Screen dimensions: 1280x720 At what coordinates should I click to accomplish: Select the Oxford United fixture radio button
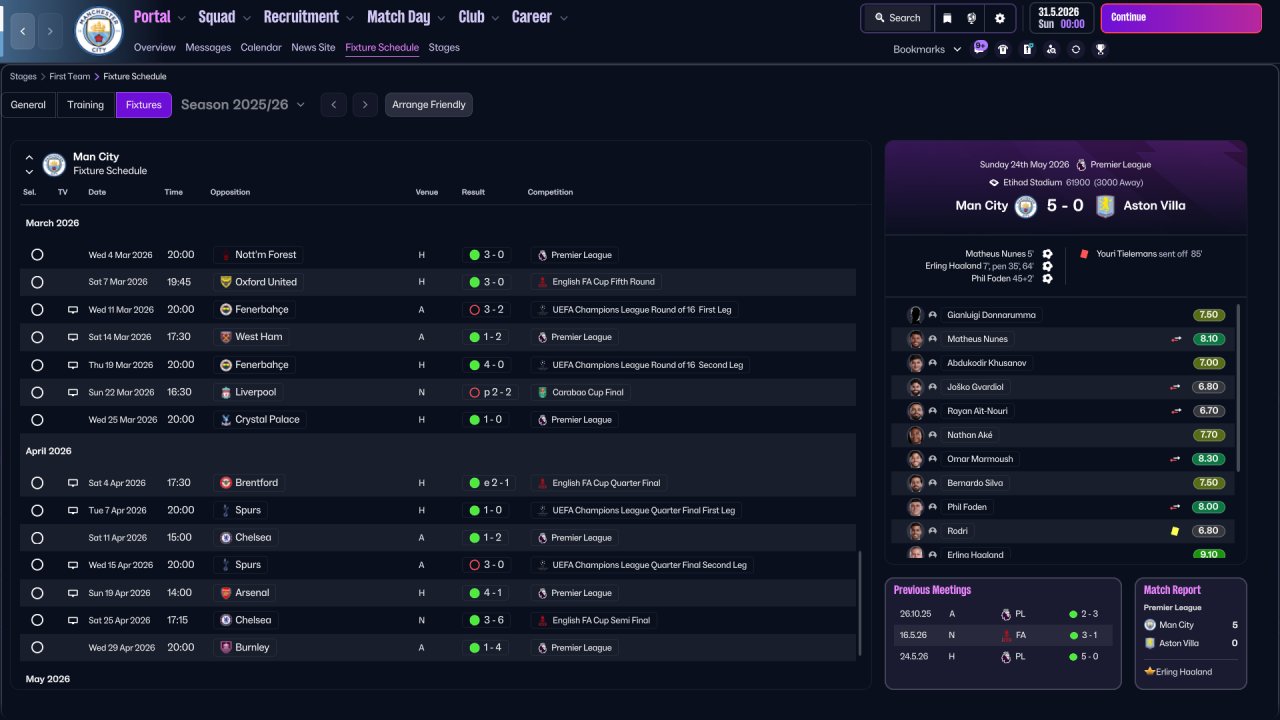[37, 282]
